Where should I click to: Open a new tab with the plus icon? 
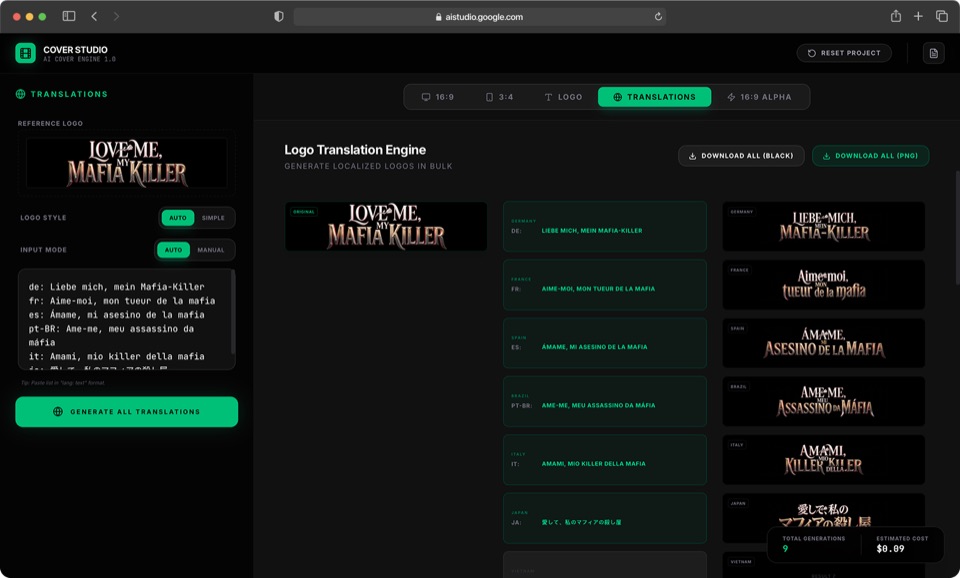pos(918,16)
